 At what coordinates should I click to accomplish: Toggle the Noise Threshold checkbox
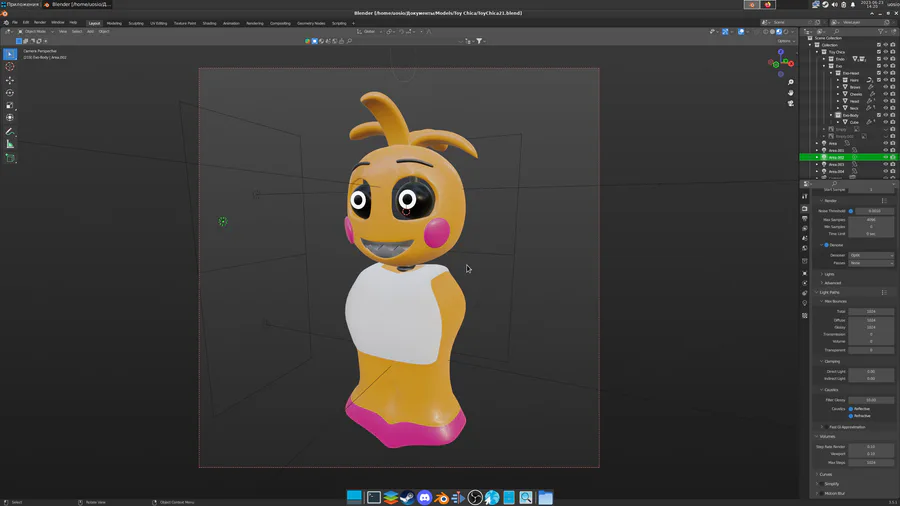click(851, 211)
